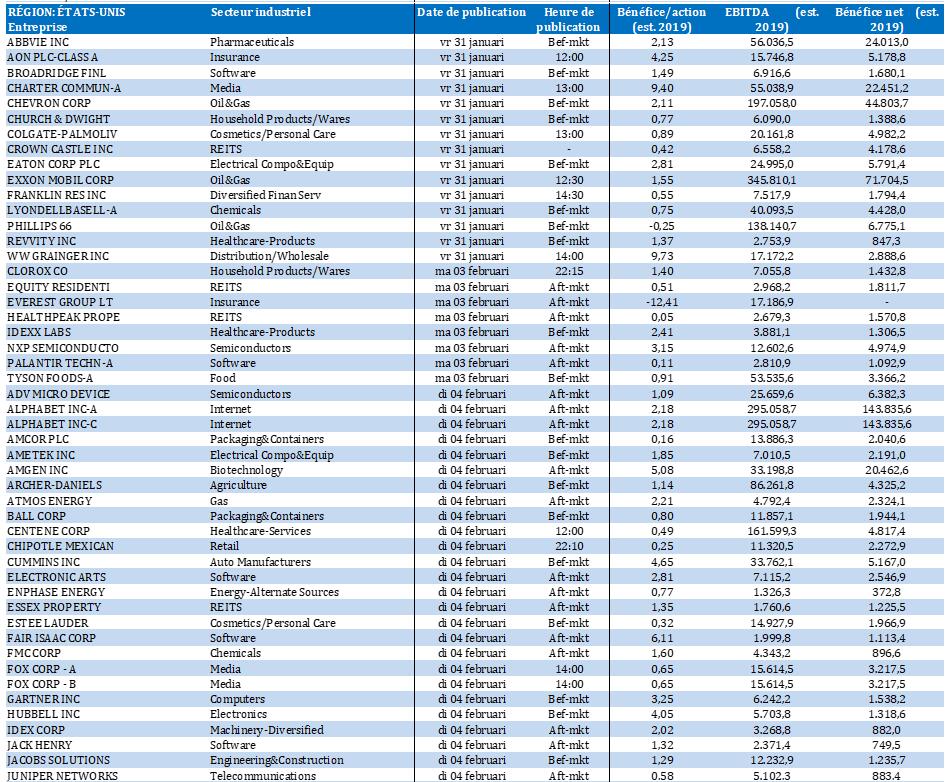This screenshot has height=782, width=948.
Task: Select the CHIPOTLE MEXICAN company cell
Action: [x=60, y=546]
